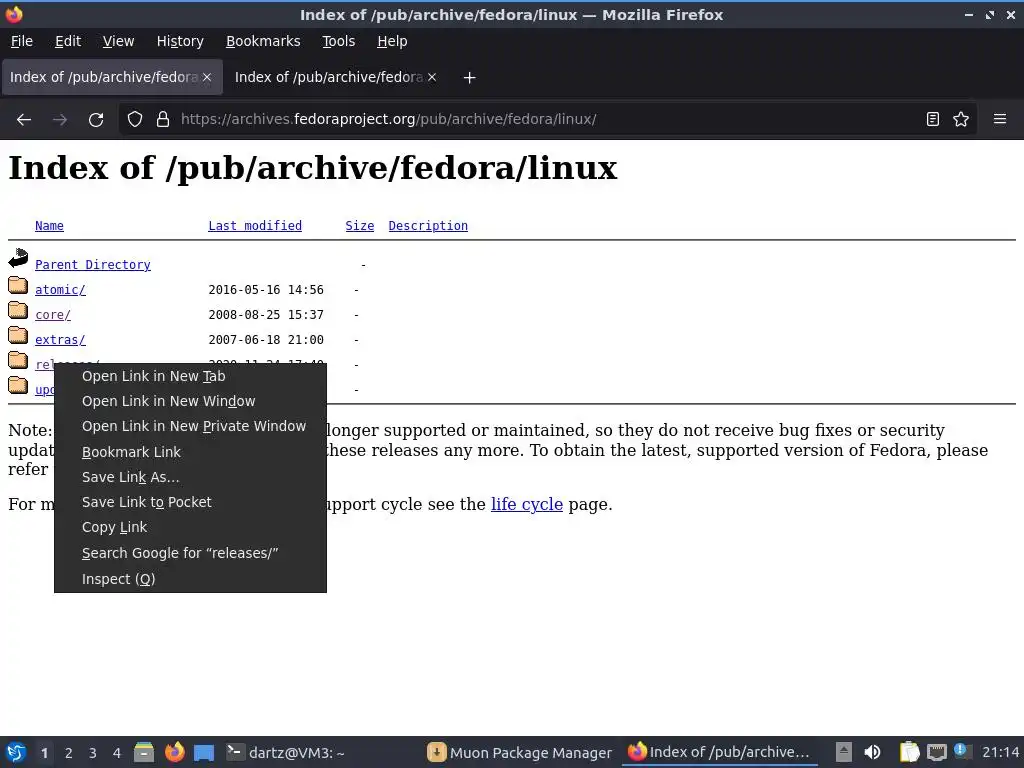
Task: Launch Firefox from taskbar quick launch
Action: click(174, 752)
